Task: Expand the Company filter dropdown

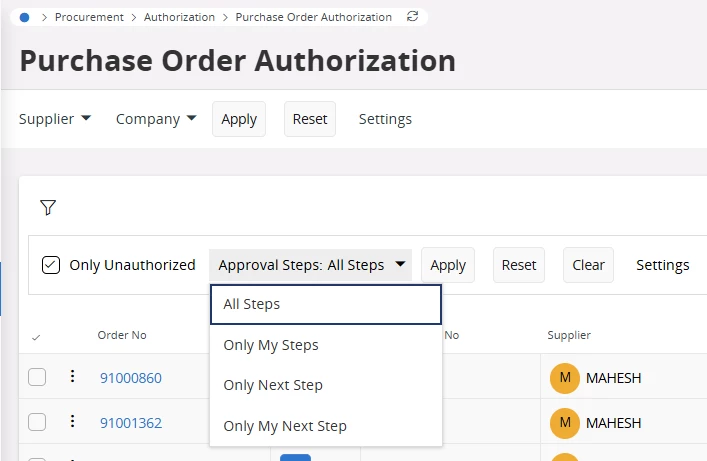Action: click(x=156, y=119)
